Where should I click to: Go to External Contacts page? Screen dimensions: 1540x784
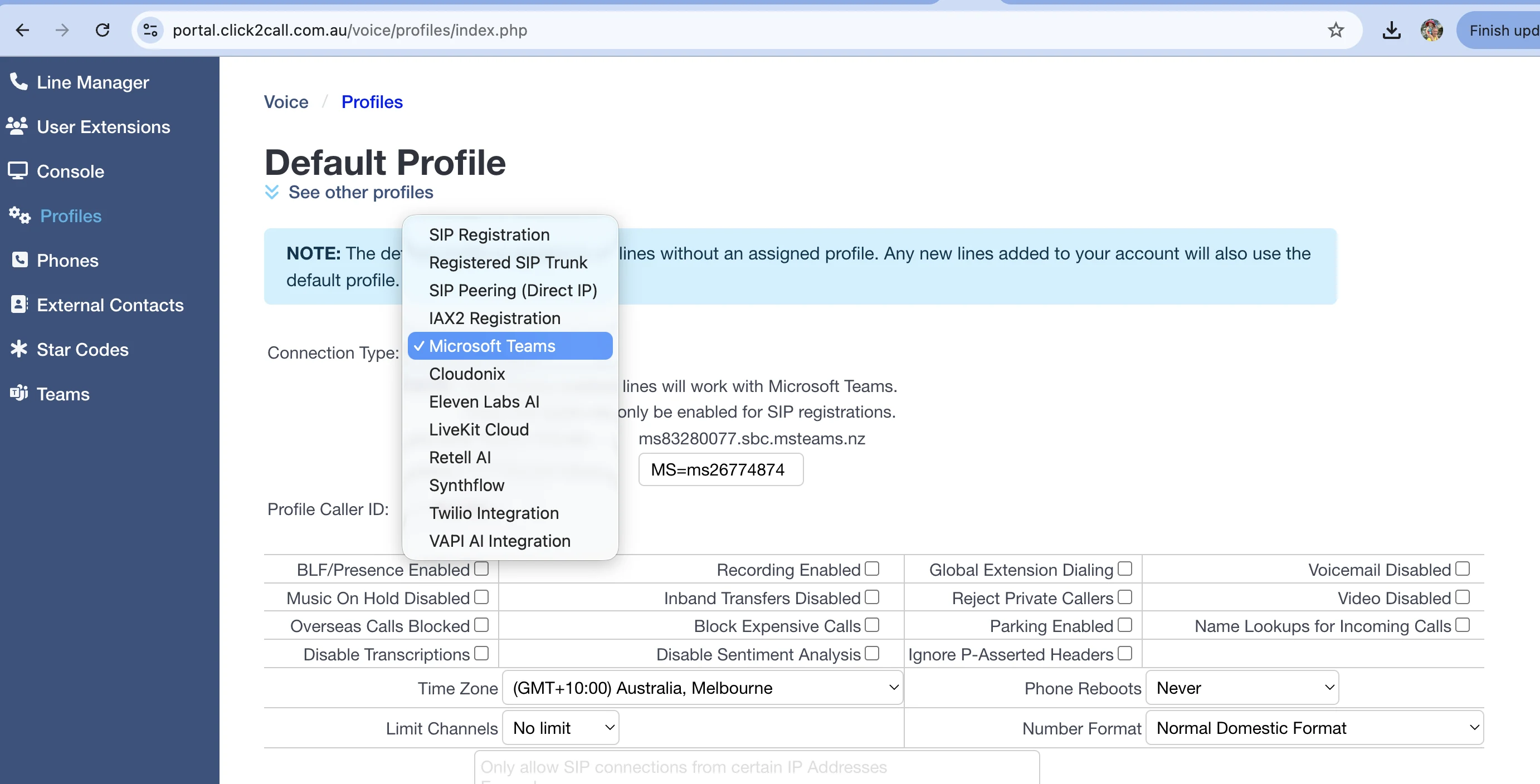pos(110,305)
